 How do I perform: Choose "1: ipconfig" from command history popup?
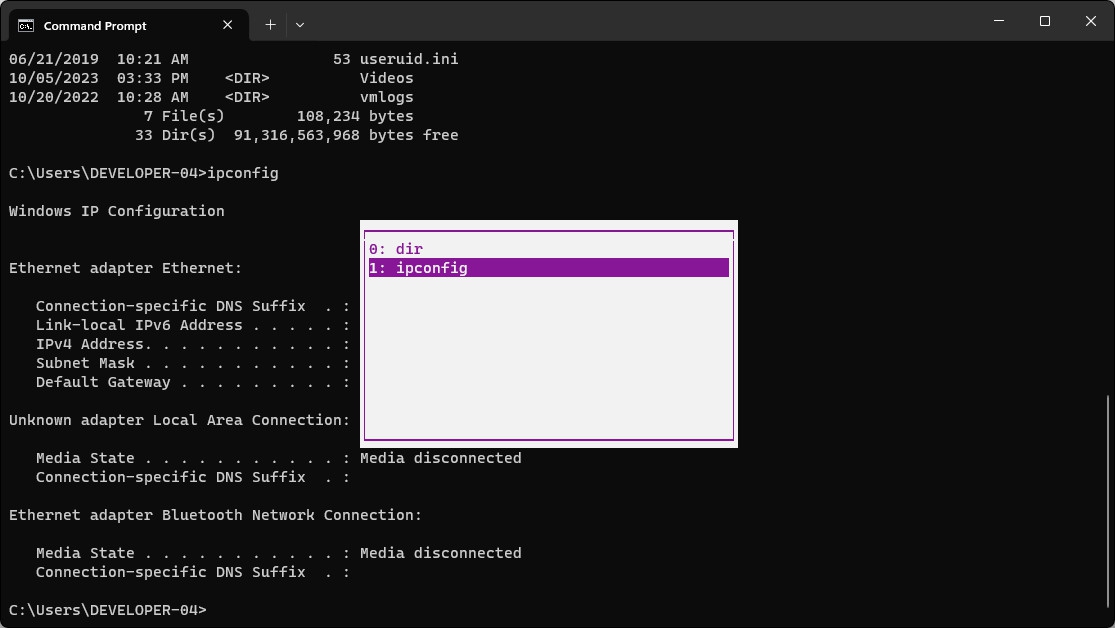pyautogui.click(x=418, y=268)
